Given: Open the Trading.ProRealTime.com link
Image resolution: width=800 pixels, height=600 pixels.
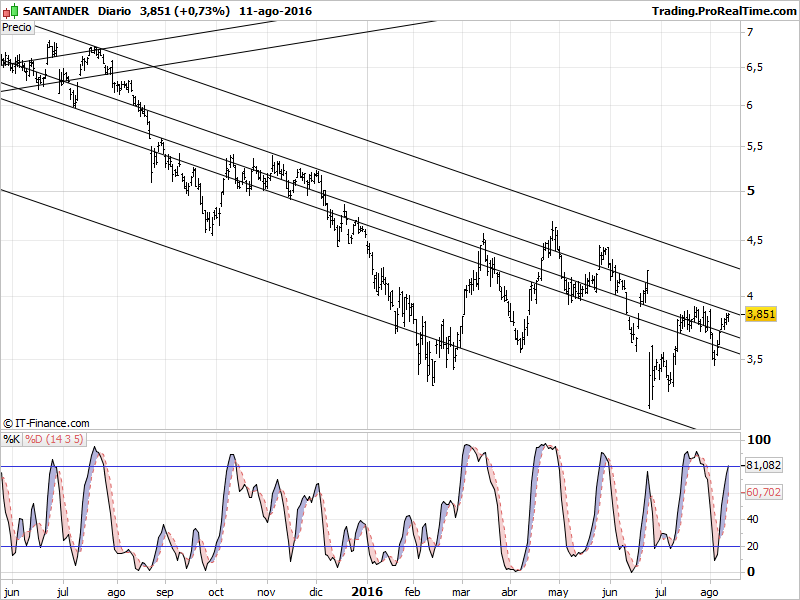Looking at the screenshot, I should coord(722,11).
